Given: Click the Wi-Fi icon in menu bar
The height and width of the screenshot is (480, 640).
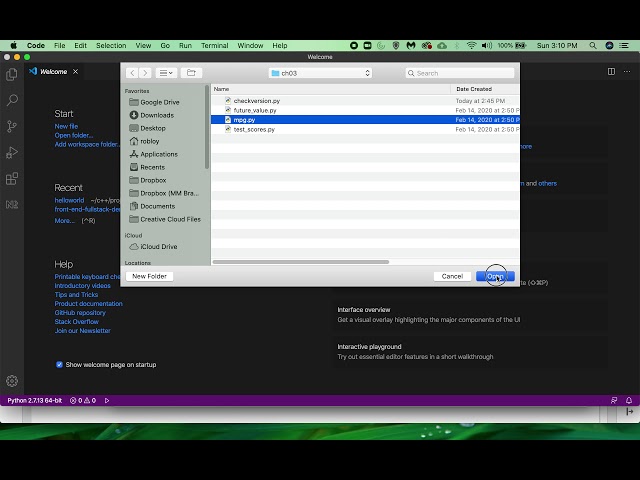Looking at the screenshot, I should tap(471, 45).
